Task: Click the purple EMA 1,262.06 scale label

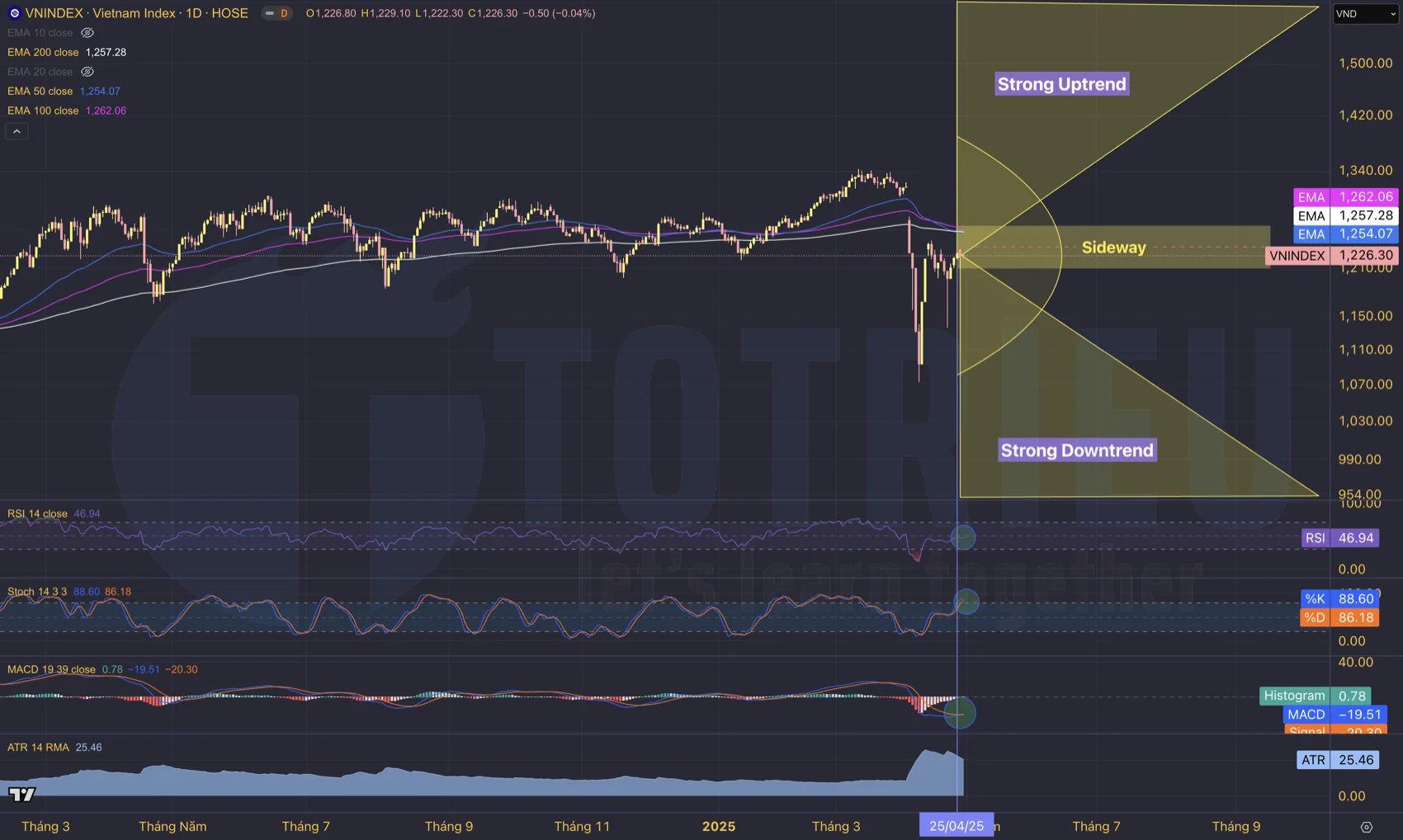Action: pos(1345,197)
